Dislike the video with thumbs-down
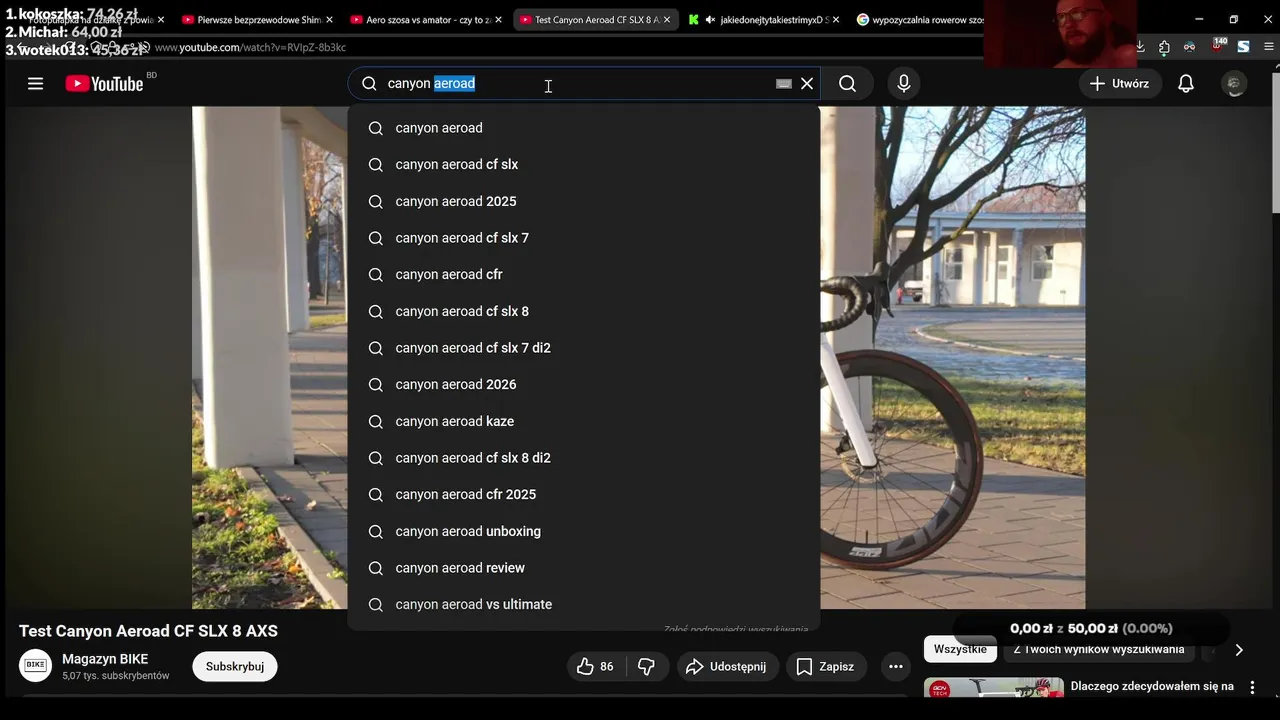Viewport: 1280px width, 720px height. 647,666
